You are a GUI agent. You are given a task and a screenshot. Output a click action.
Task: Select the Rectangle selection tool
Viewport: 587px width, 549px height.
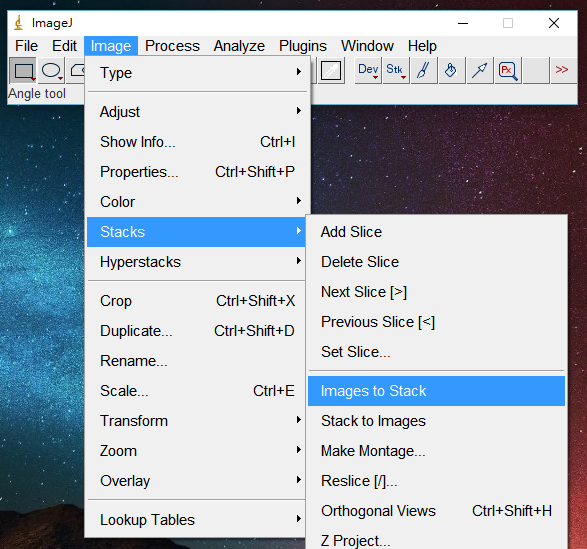click(x=23, y=70)
